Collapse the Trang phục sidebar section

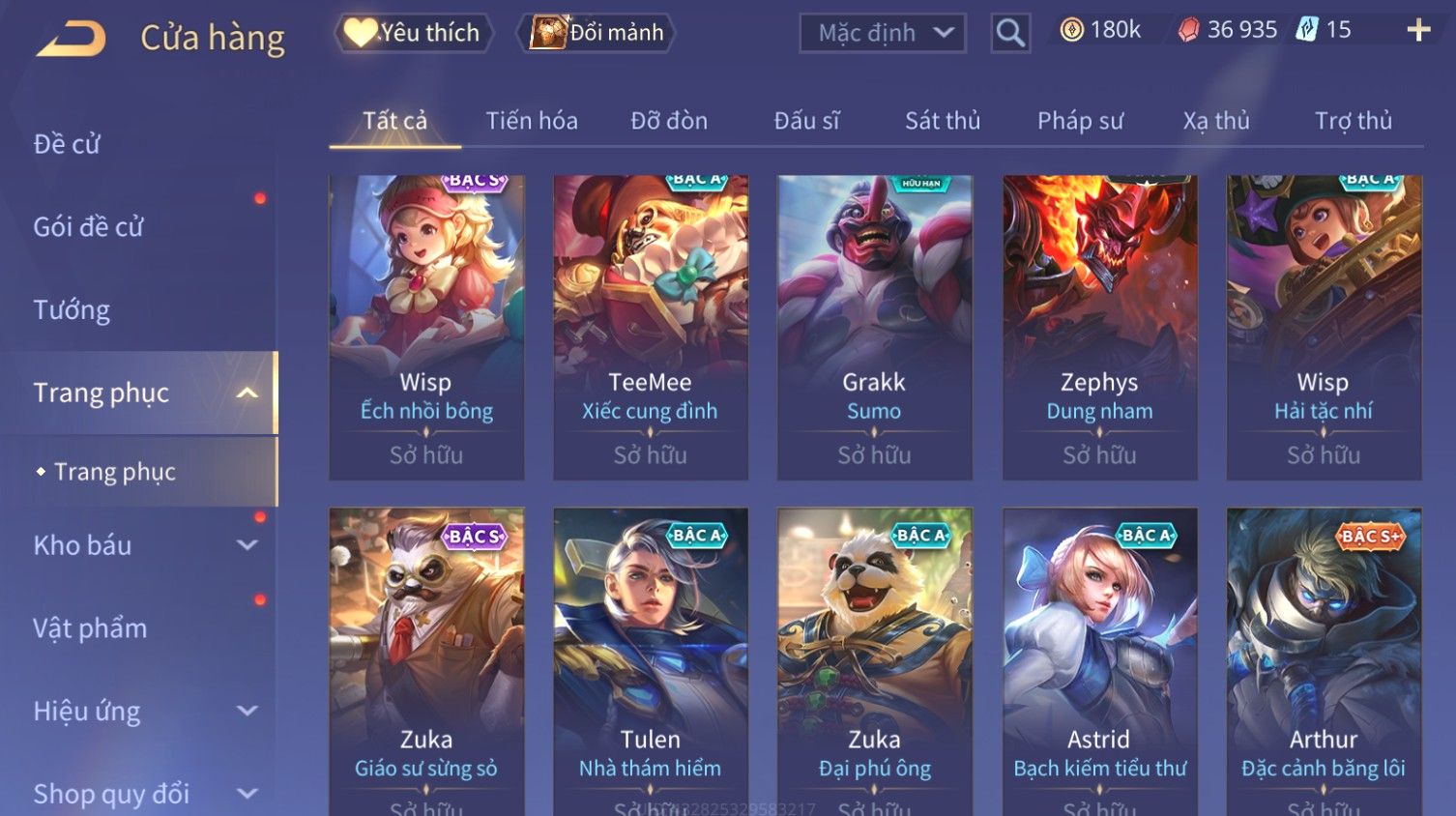tap(248, 393)
